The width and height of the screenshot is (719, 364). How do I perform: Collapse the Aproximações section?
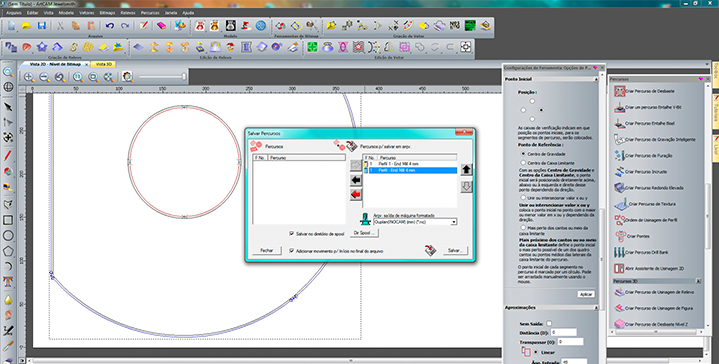click(596, 308)
